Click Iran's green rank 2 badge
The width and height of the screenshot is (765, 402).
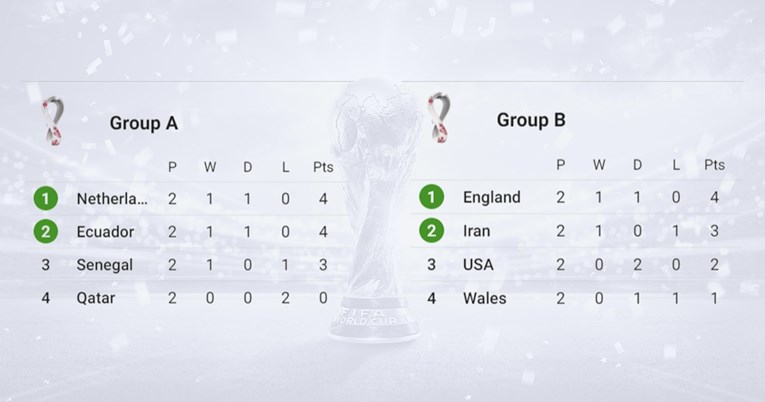pos(432,231)
